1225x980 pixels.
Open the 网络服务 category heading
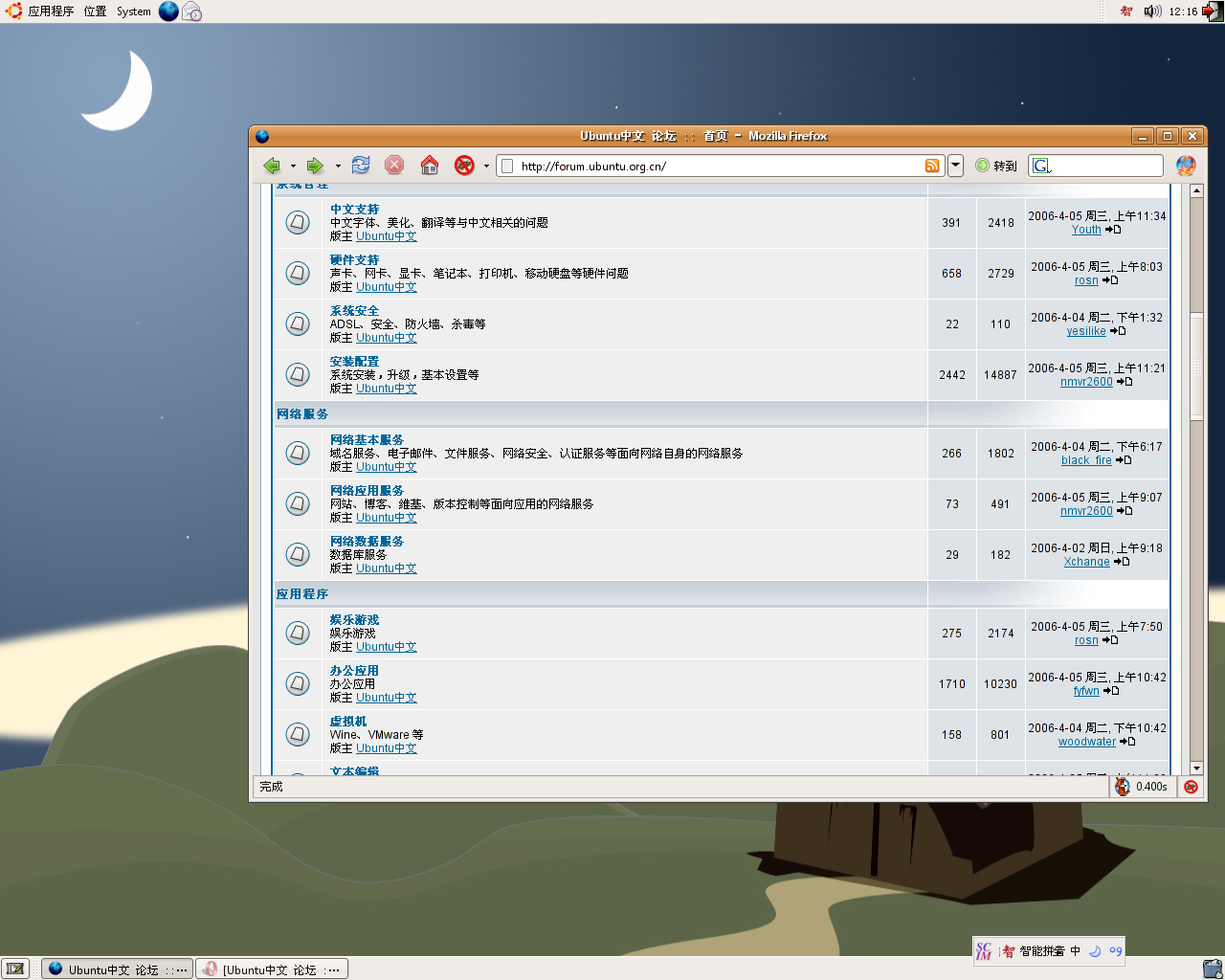click(302, 414)
